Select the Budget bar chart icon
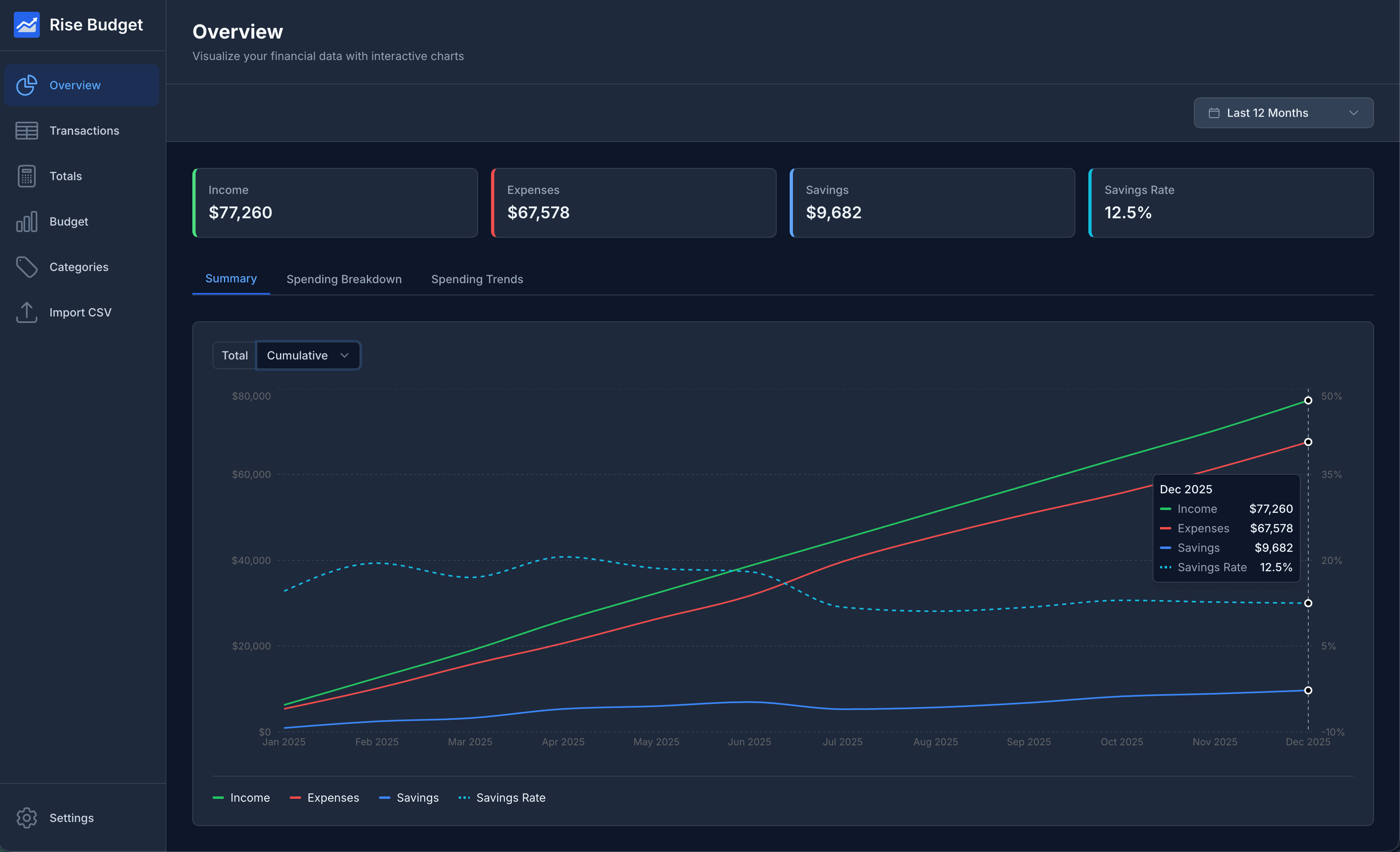The height and width of the screenshot is (852, 1400). tap(27, 222)
